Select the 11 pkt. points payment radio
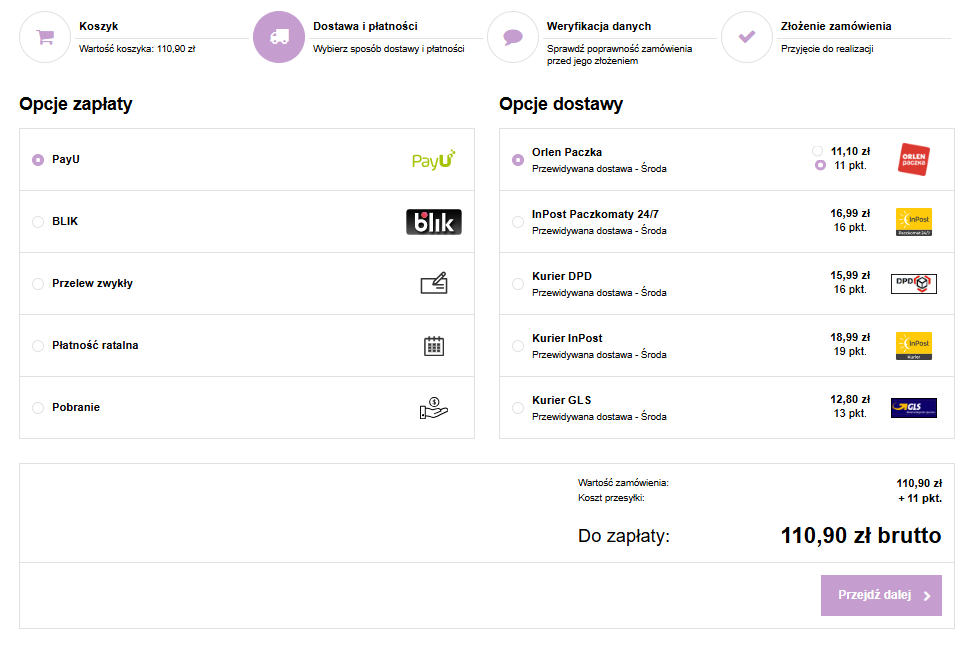Viewport: 970px width, 645px height. tap(820, 165)
